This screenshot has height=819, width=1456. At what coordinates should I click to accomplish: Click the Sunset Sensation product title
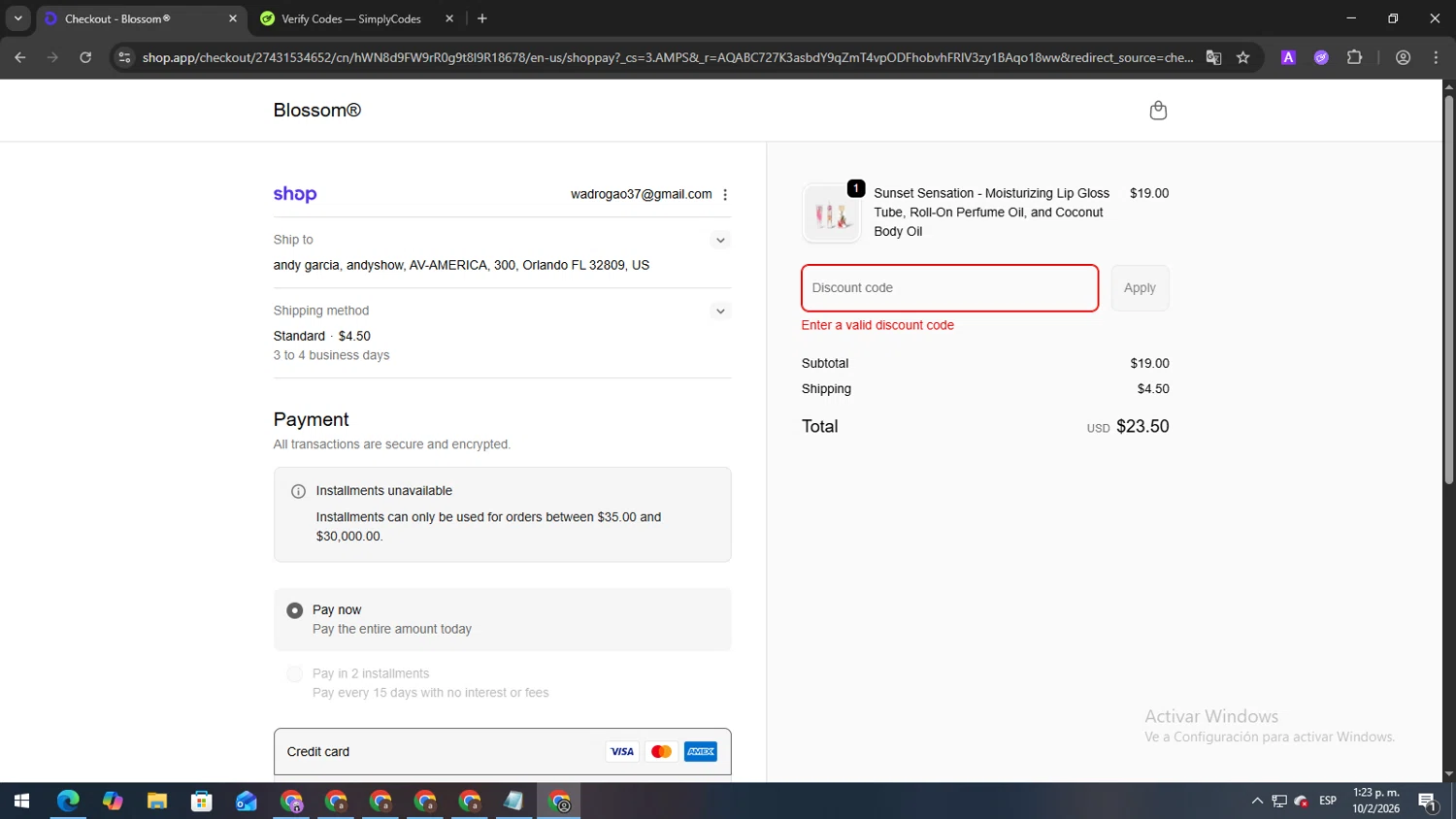991,213
